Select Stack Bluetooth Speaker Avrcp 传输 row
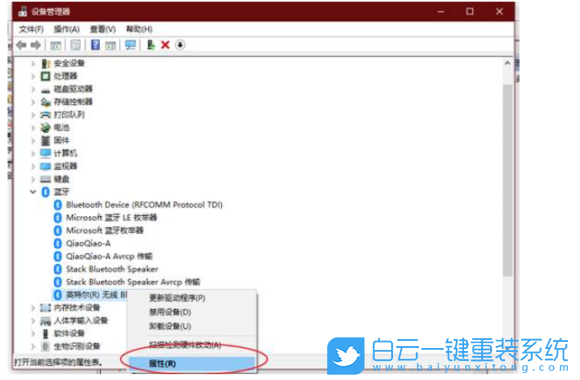580x380 pixels. coord(133,282)
